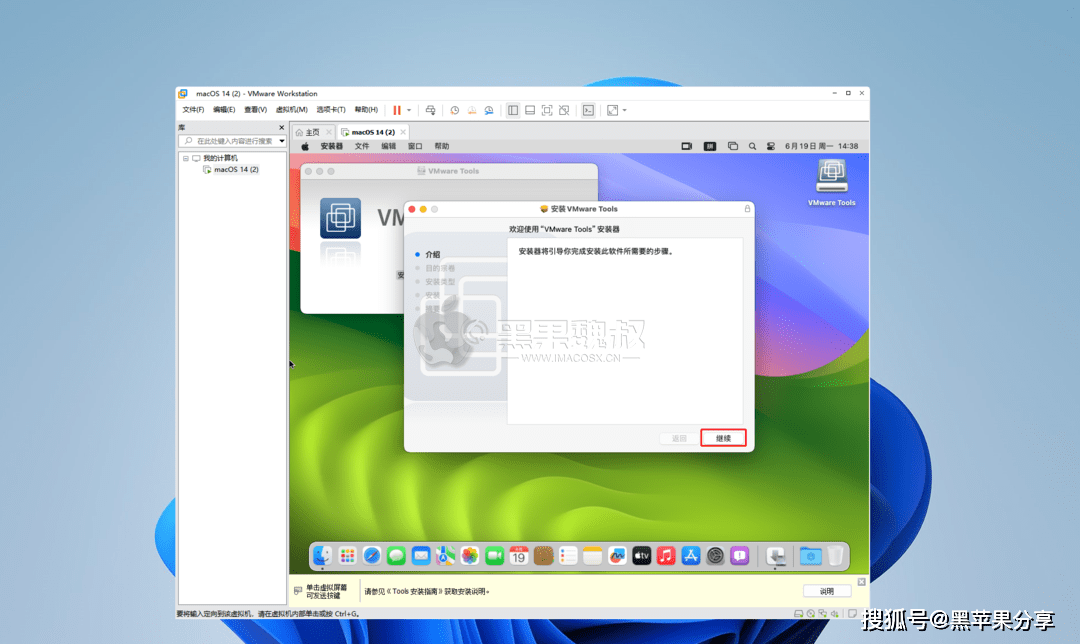Take a snapshot using the clock icon
1080x644 pixels.
(455, 110)
